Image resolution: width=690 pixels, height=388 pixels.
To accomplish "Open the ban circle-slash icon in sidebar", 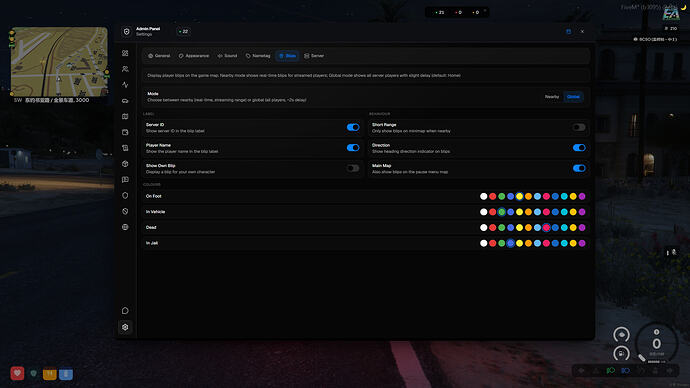I will pos(125,211).
